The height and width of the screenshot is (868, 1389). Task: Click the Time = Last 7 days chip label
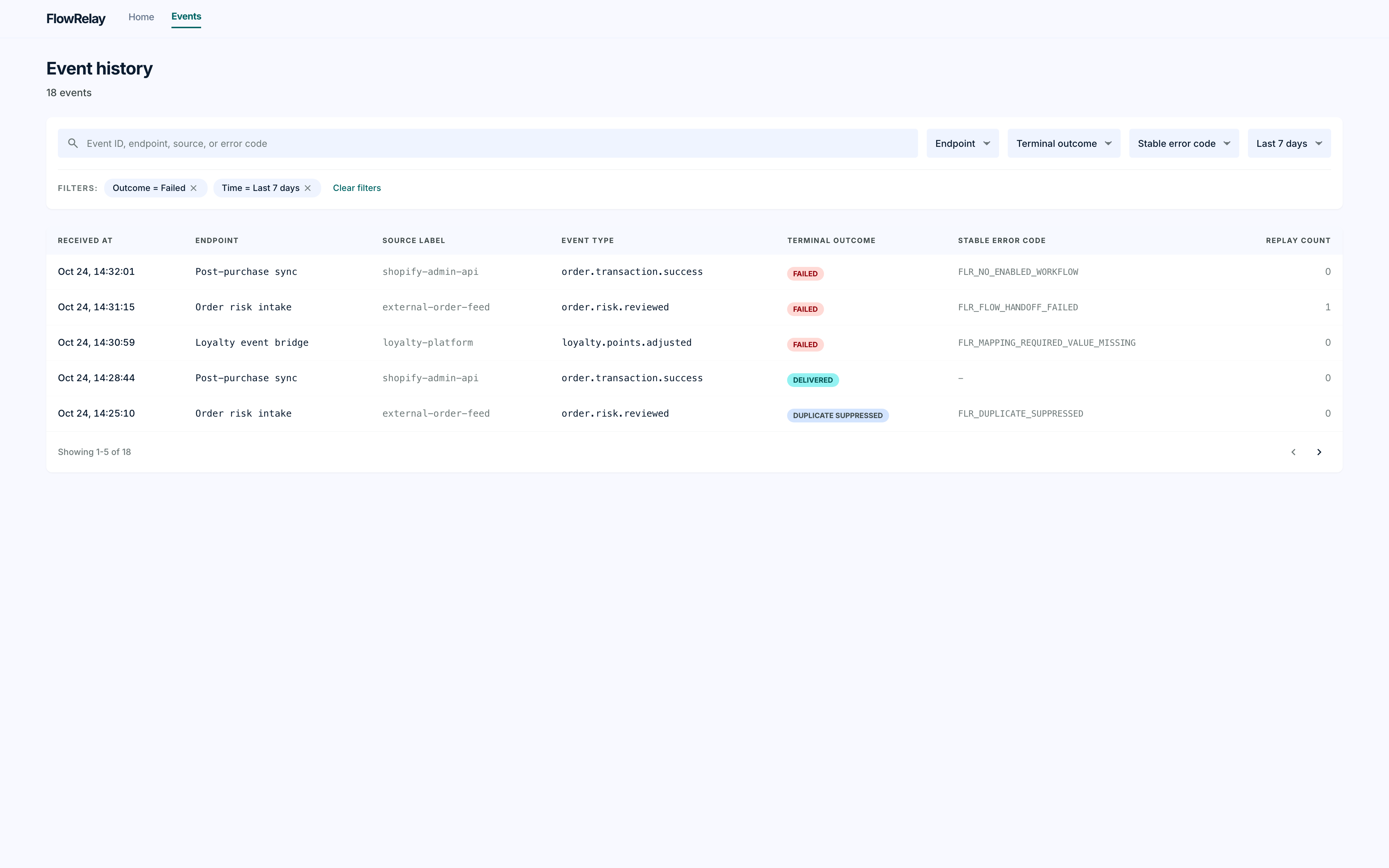pyautogui.click(x=260, y=188)
